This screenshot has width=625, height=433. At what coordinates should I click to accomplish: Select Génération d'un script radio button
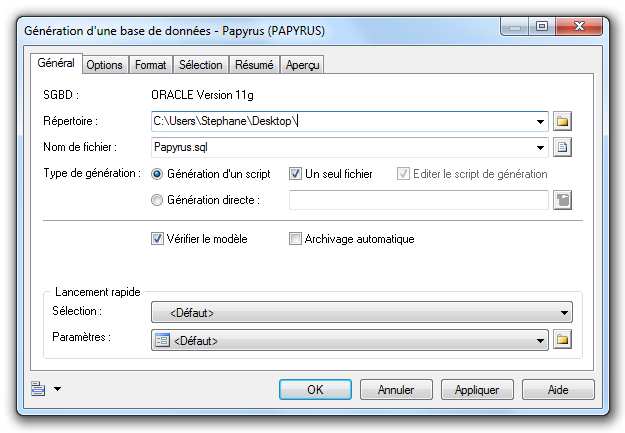(x=156, y=174)
